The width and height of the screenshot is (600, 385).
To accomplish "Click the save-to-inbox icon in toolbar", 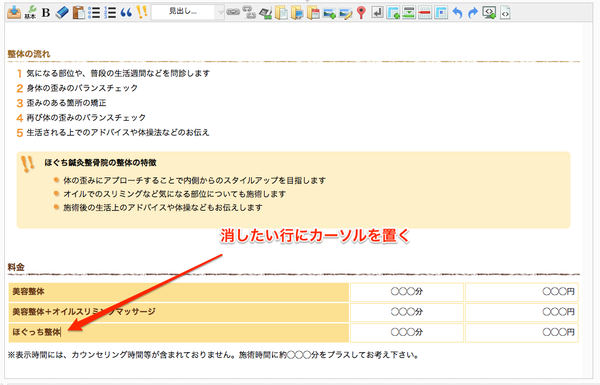I will tap(14, 13).
